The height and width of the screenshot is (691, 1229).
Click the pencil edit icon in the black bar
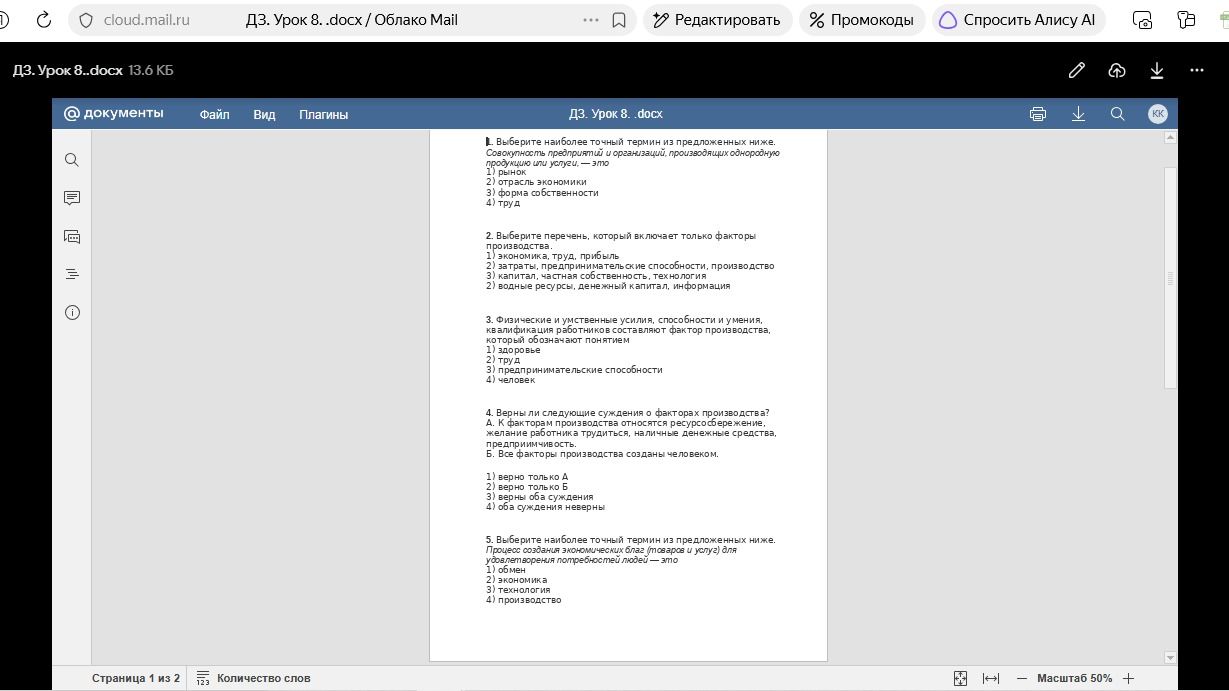point(1077,70)
